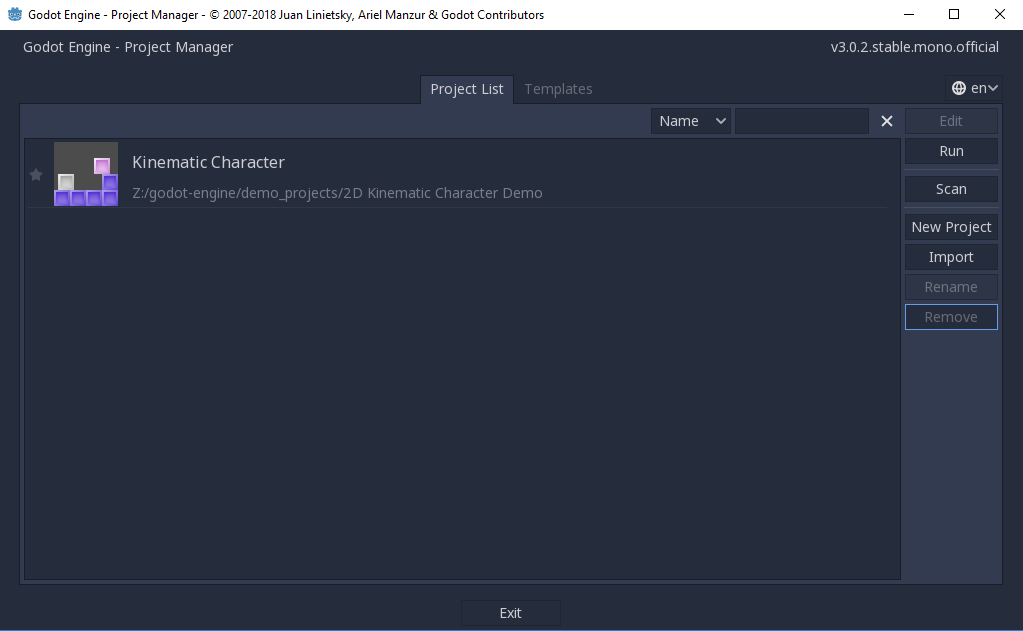The image size is (1023, 631).
Task: Clear the search filter using the X icon
Action: coord(886,120)
